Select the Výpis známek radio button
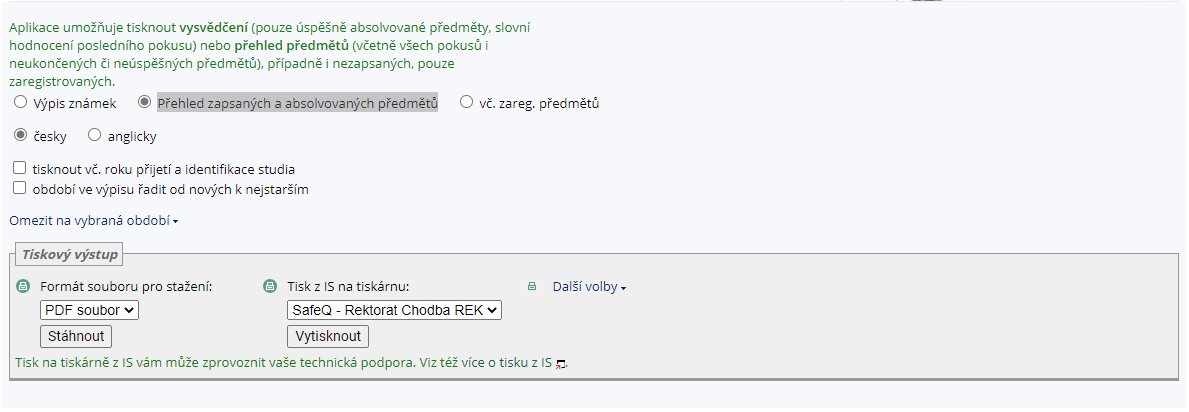The image size is (1189, 412). point(20,102)
